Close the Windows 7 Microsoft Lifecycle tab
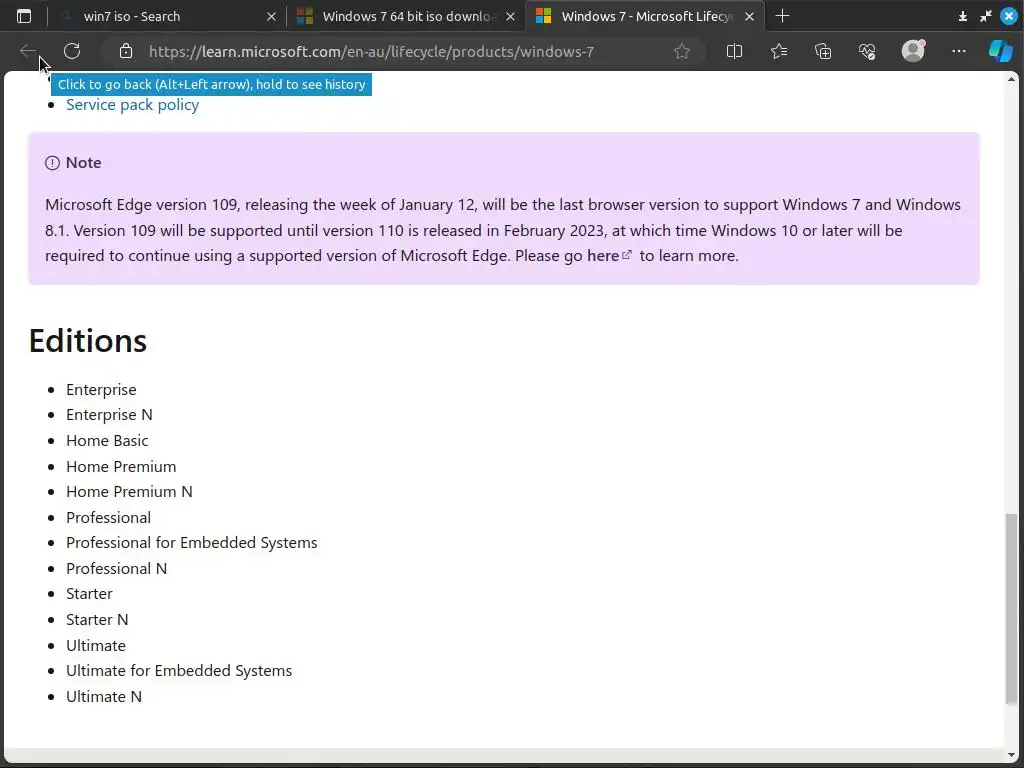Image resolution: width=1024 pixels, height=768 pixels. 750,16
